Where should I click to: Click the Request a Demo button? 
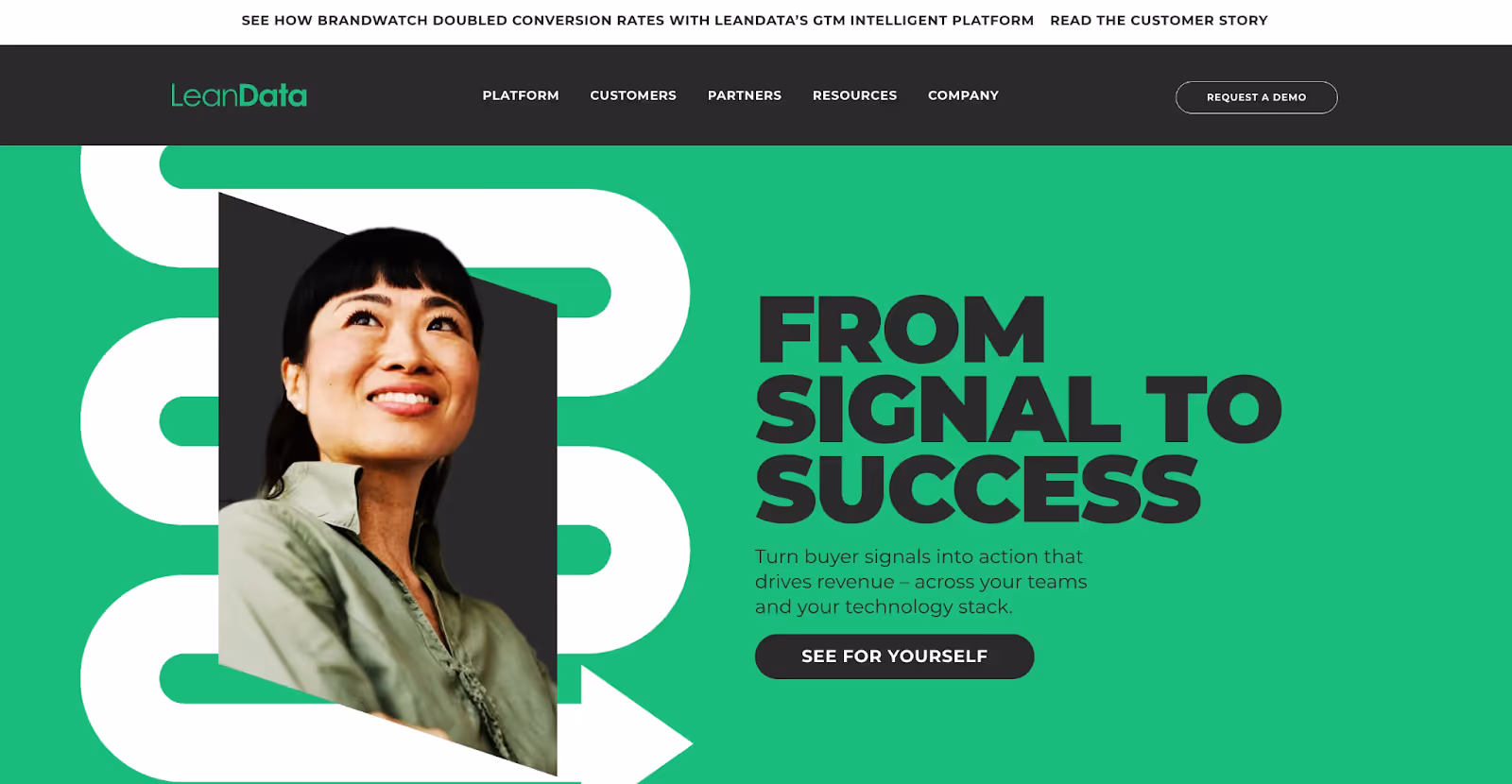click(x=1256, y=97)
